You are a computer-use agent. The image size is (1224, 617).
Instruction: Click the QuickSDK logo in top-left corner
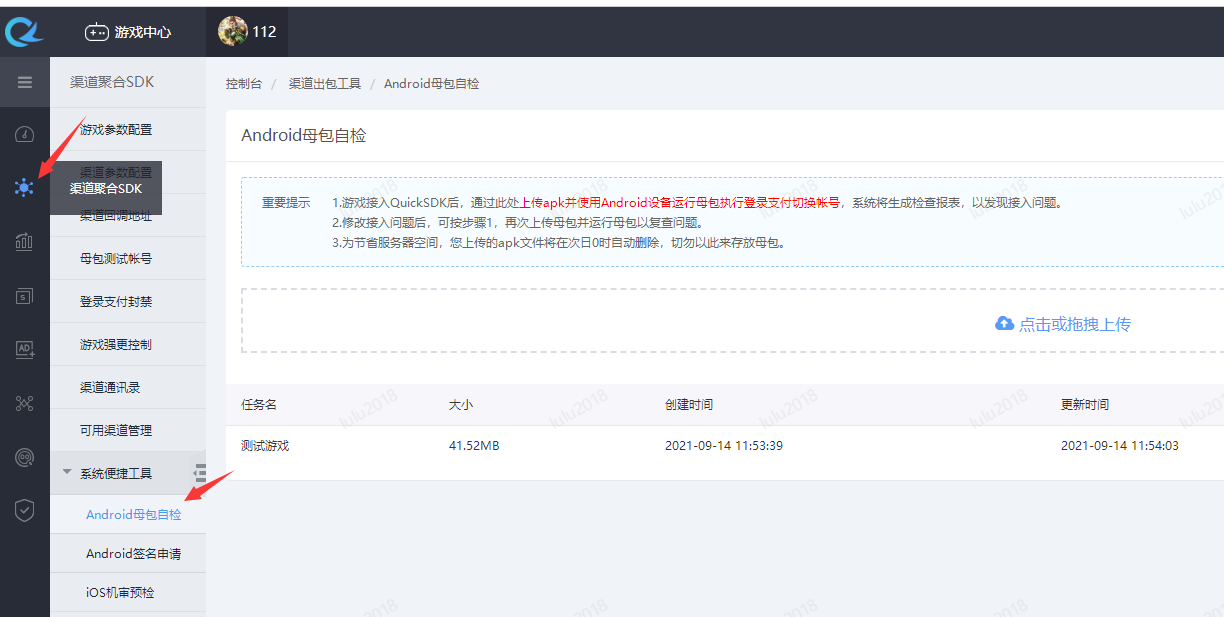pyautogui.click(x=24, y=32)
